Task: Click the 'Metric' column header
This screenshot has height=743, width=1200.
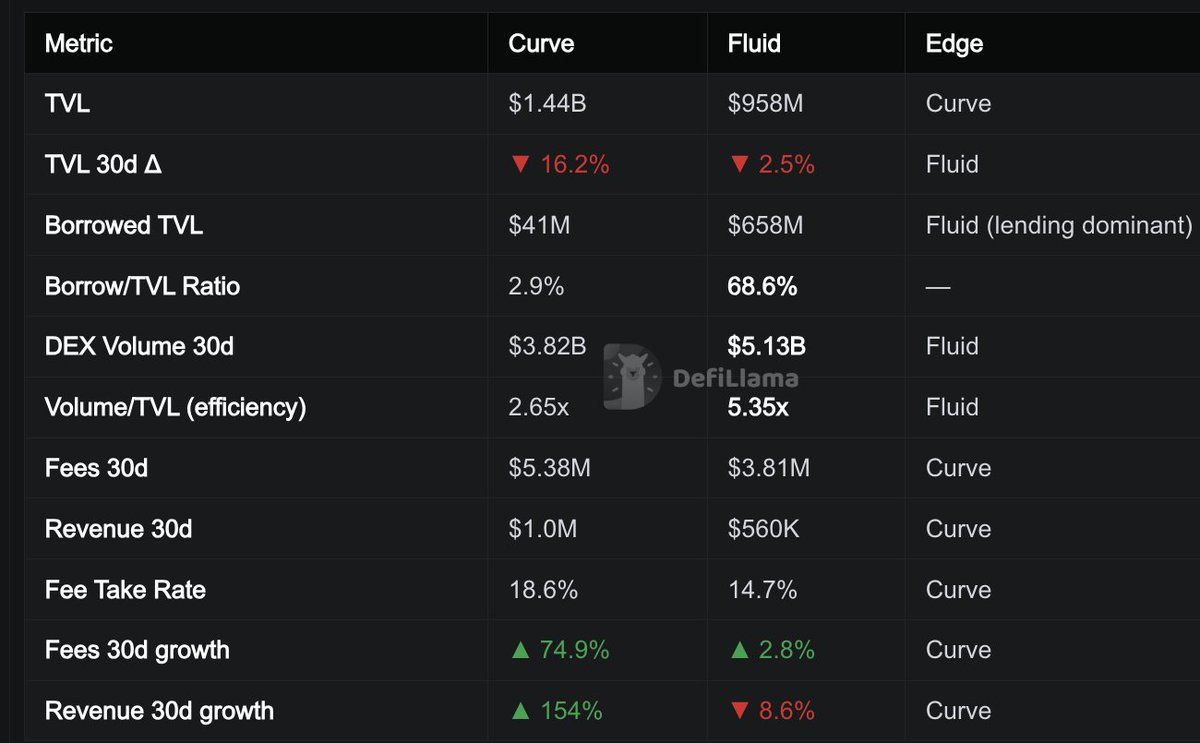Action: point(79,43)
